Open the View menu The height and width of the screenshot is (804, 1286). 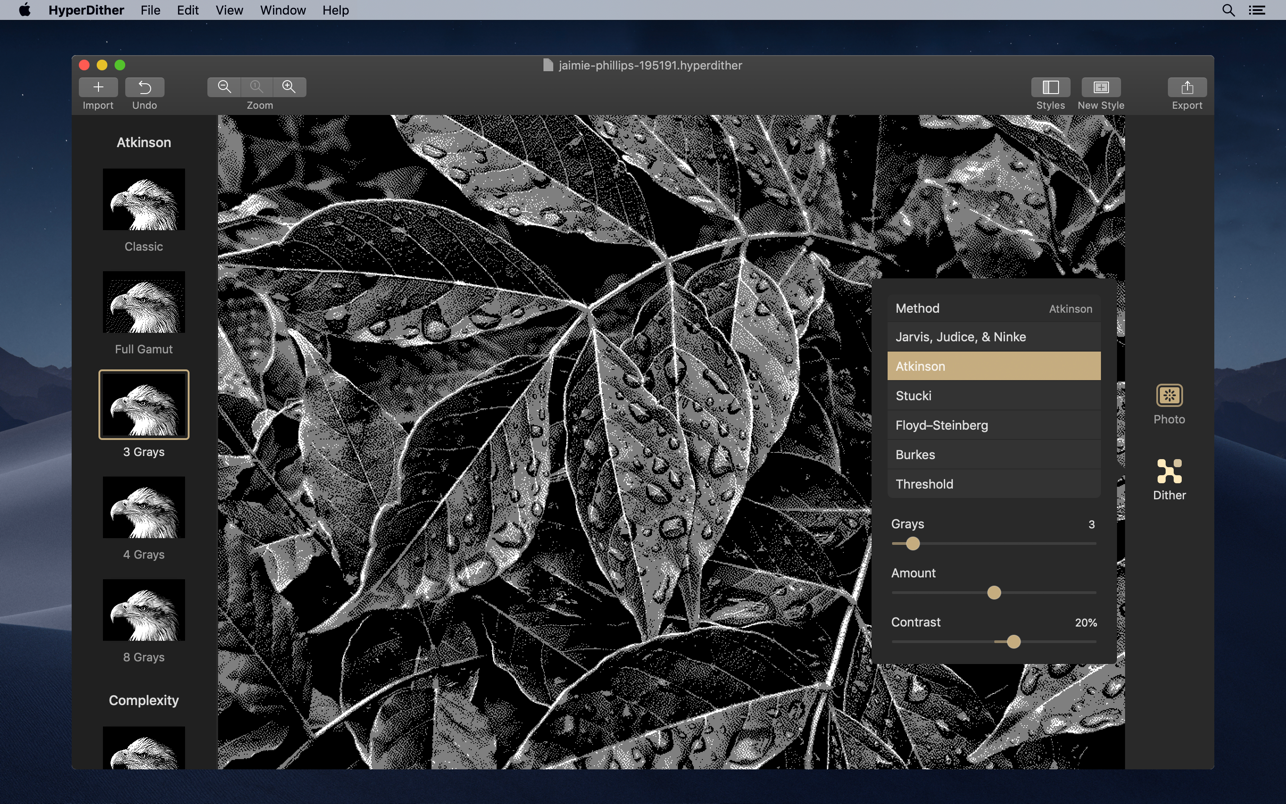(229, 10)
